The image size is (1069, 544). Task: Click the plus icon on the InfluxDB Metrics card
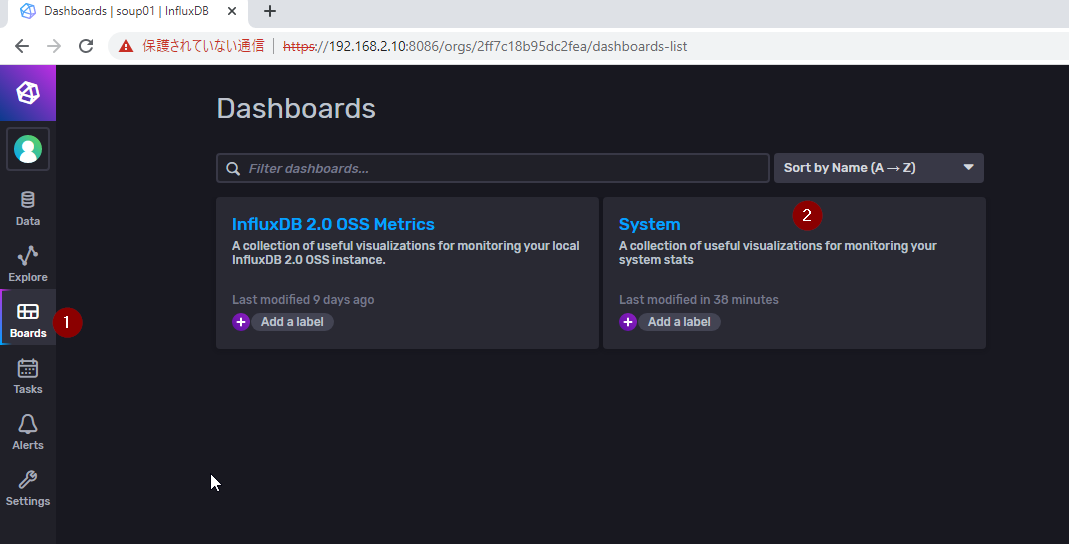[241, 322]
